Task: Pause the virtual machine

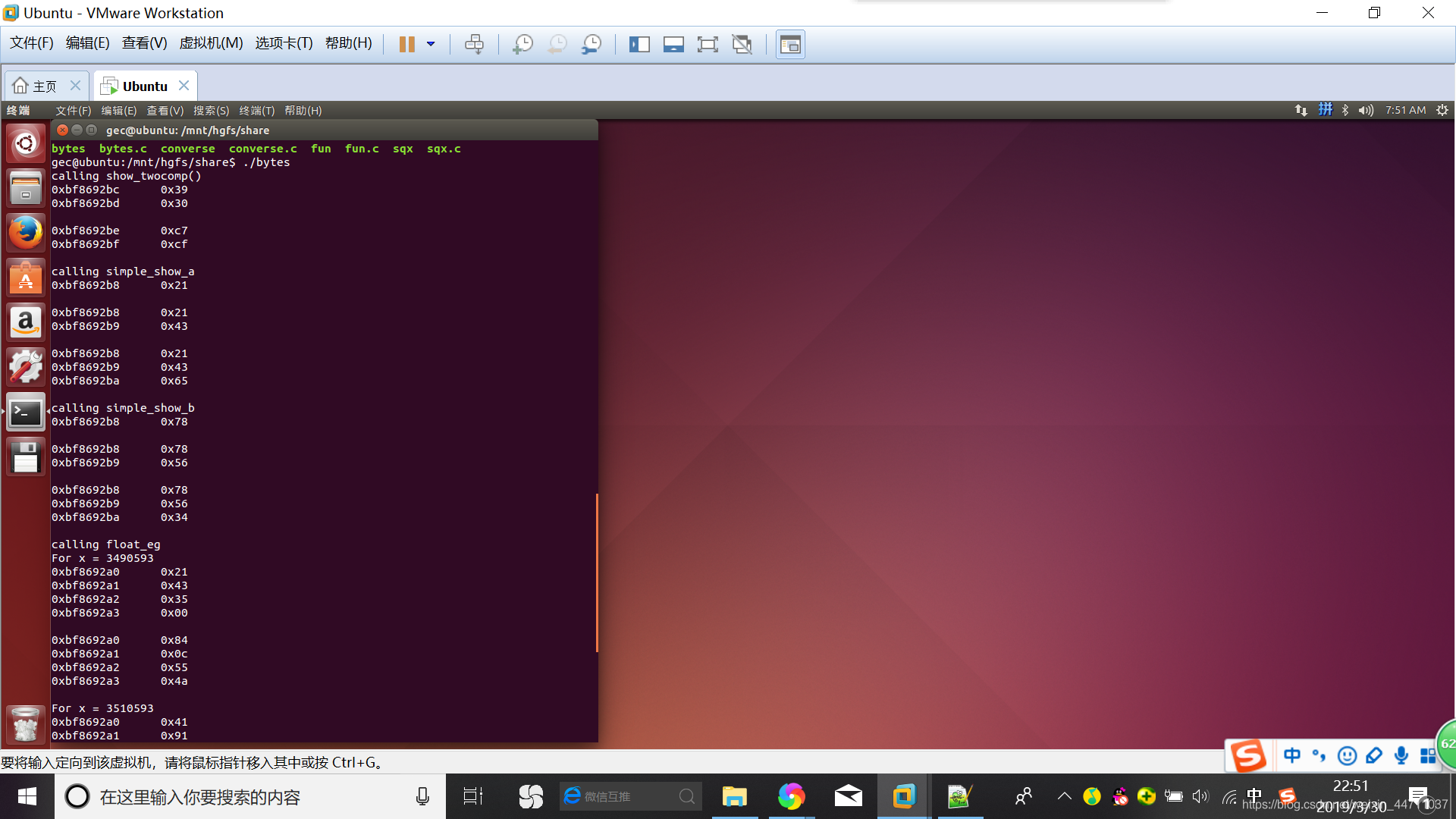Action: tap(407, 44)
